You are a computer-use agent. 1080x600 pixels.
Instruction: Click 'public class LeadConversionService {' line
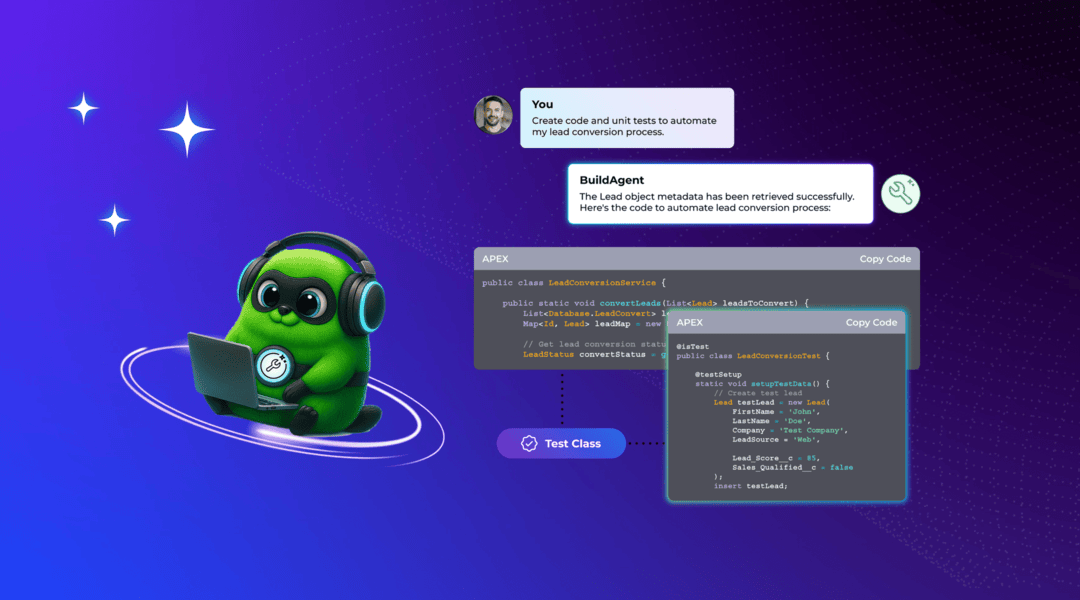[574, 282]
